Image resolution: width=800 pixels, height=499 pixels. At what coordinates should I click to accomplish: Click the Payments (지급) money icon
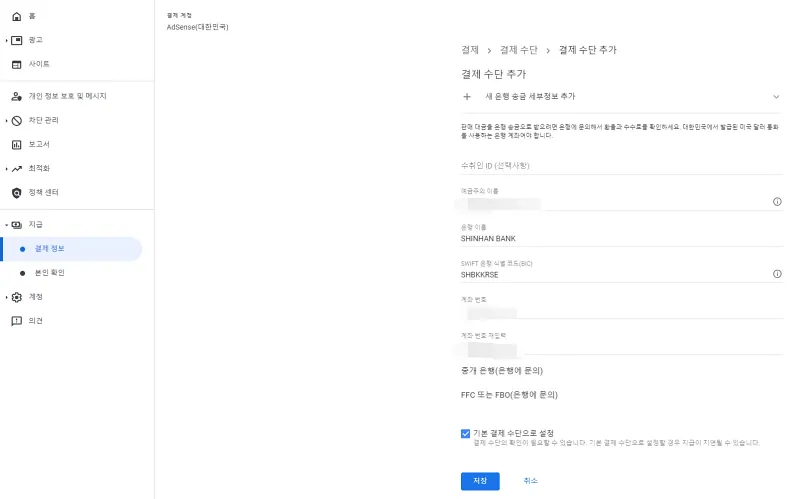[x=16, y=224]
